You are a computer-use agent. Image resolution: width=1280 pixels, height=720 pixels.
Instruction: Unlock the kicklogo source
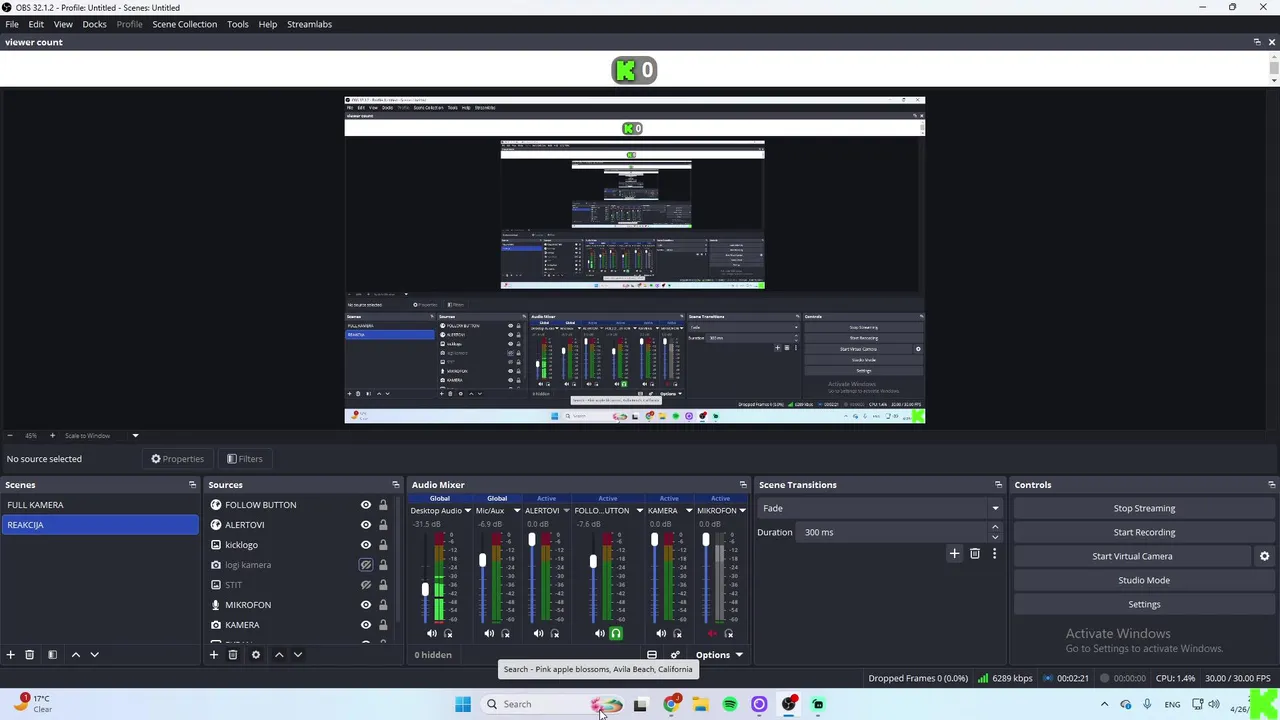(383, 545)
